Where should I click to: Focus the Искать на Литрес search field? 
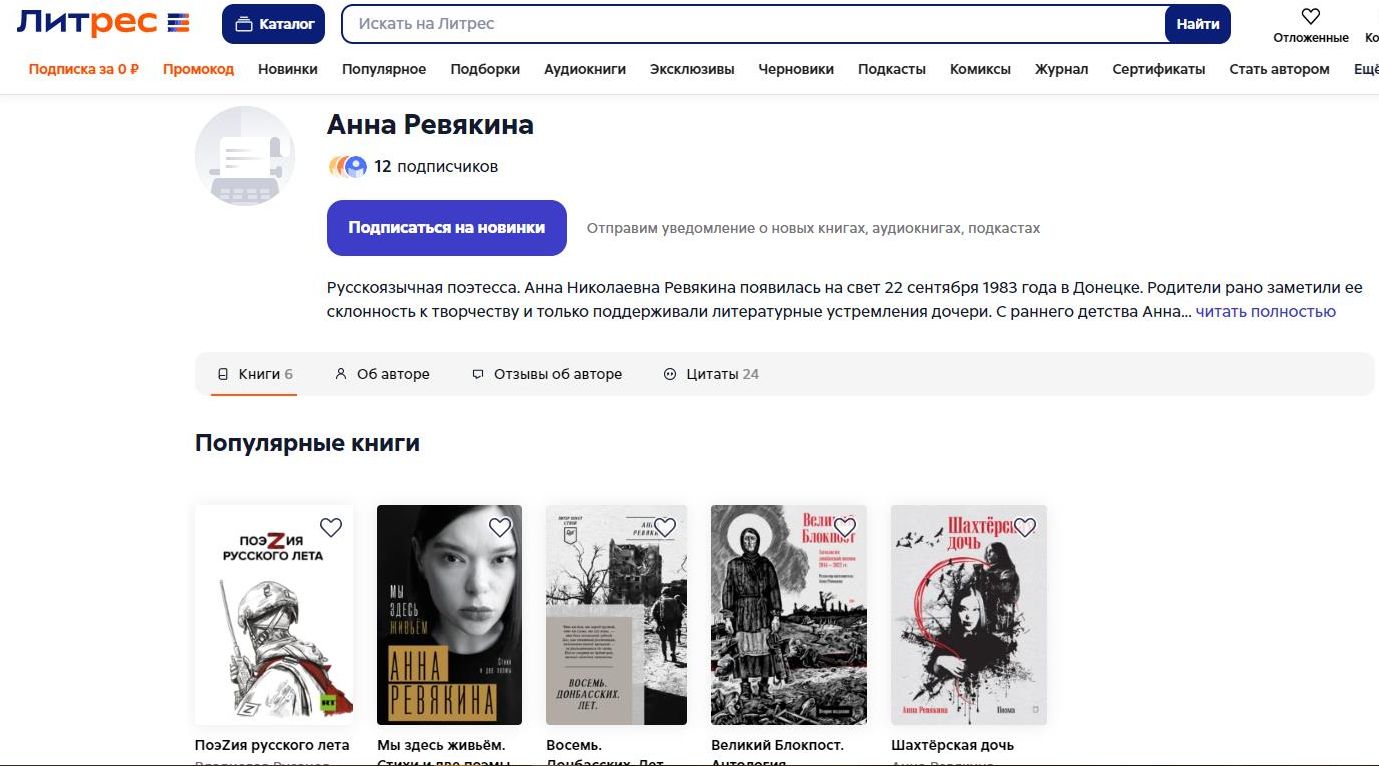pyautogui.click(x=753, y=24)
